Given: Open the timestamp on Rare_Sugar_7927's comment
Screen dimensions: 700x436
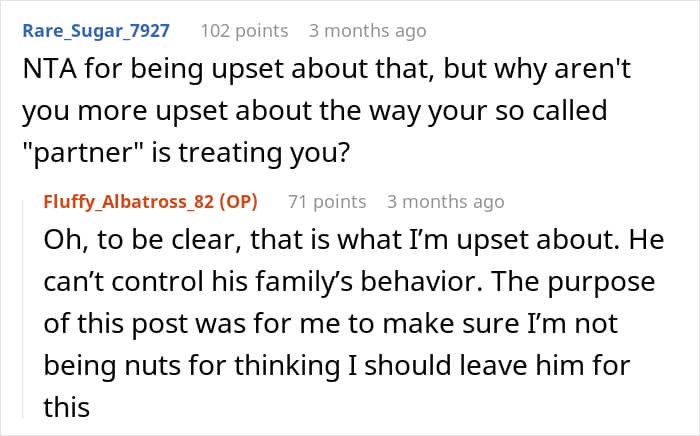Looking at the screenshot, I should coord(367,31).
